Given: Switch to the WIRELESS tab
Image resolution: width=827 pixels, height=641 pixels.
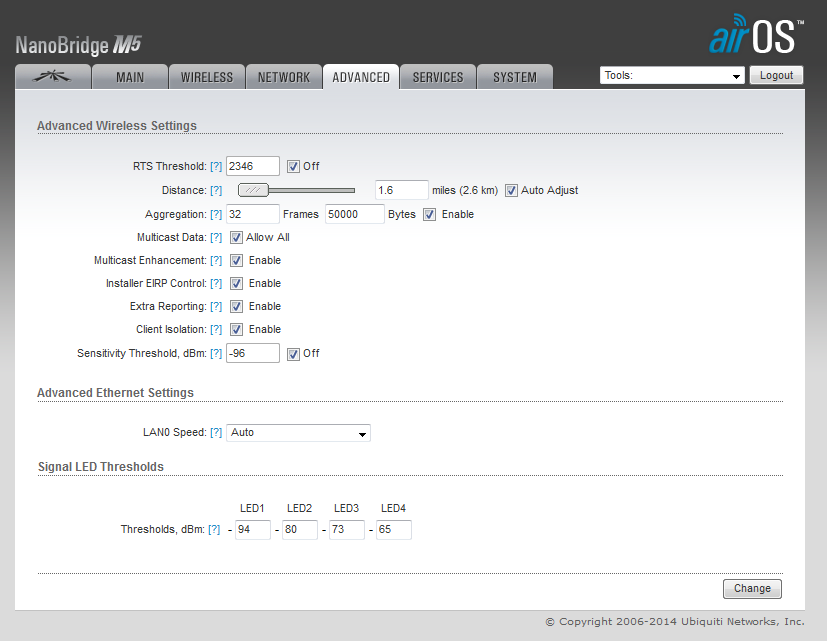Looking at the screenshot, I should click(207, 77).
